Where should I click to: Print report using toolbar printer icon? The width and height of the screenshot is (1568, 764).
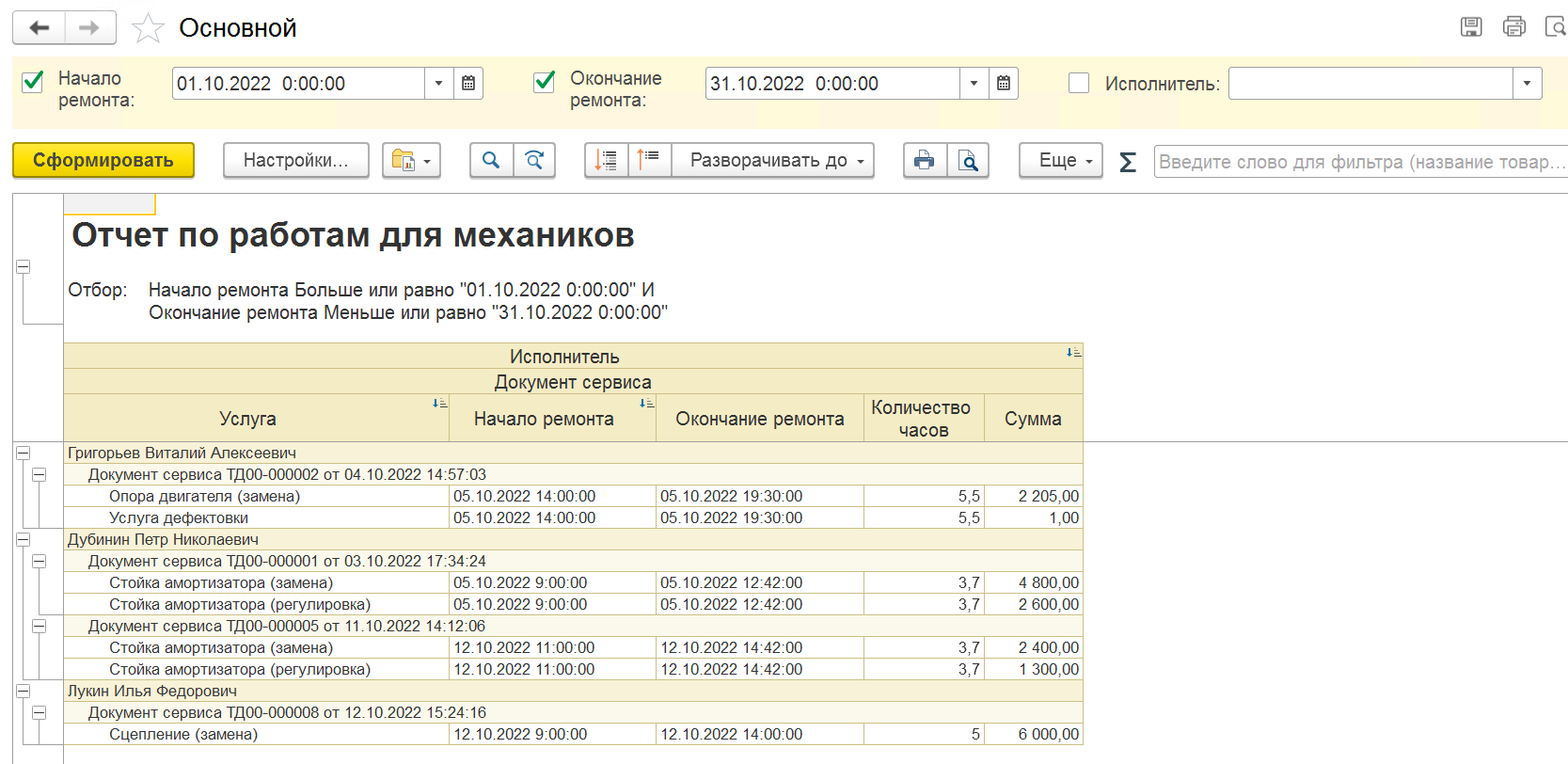(x=925, y=160)
